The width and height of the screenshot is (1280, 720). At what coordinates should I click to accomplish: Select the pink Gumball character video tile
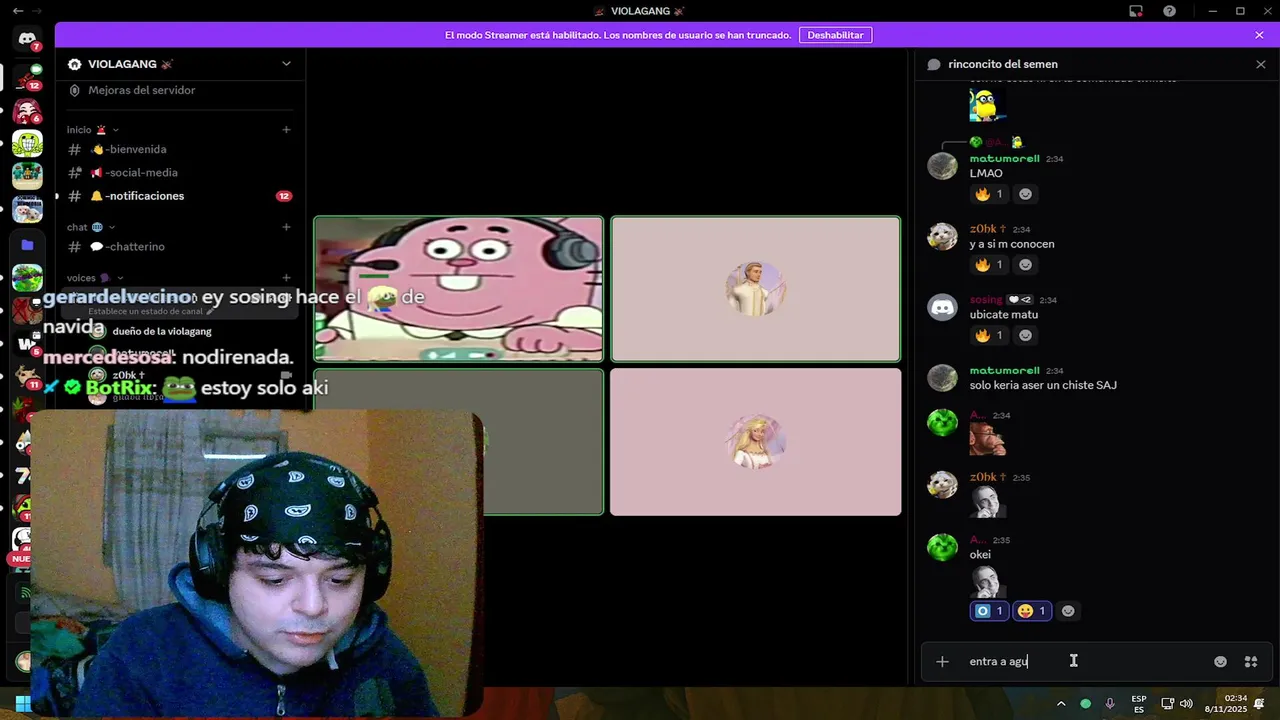[459, 289]
